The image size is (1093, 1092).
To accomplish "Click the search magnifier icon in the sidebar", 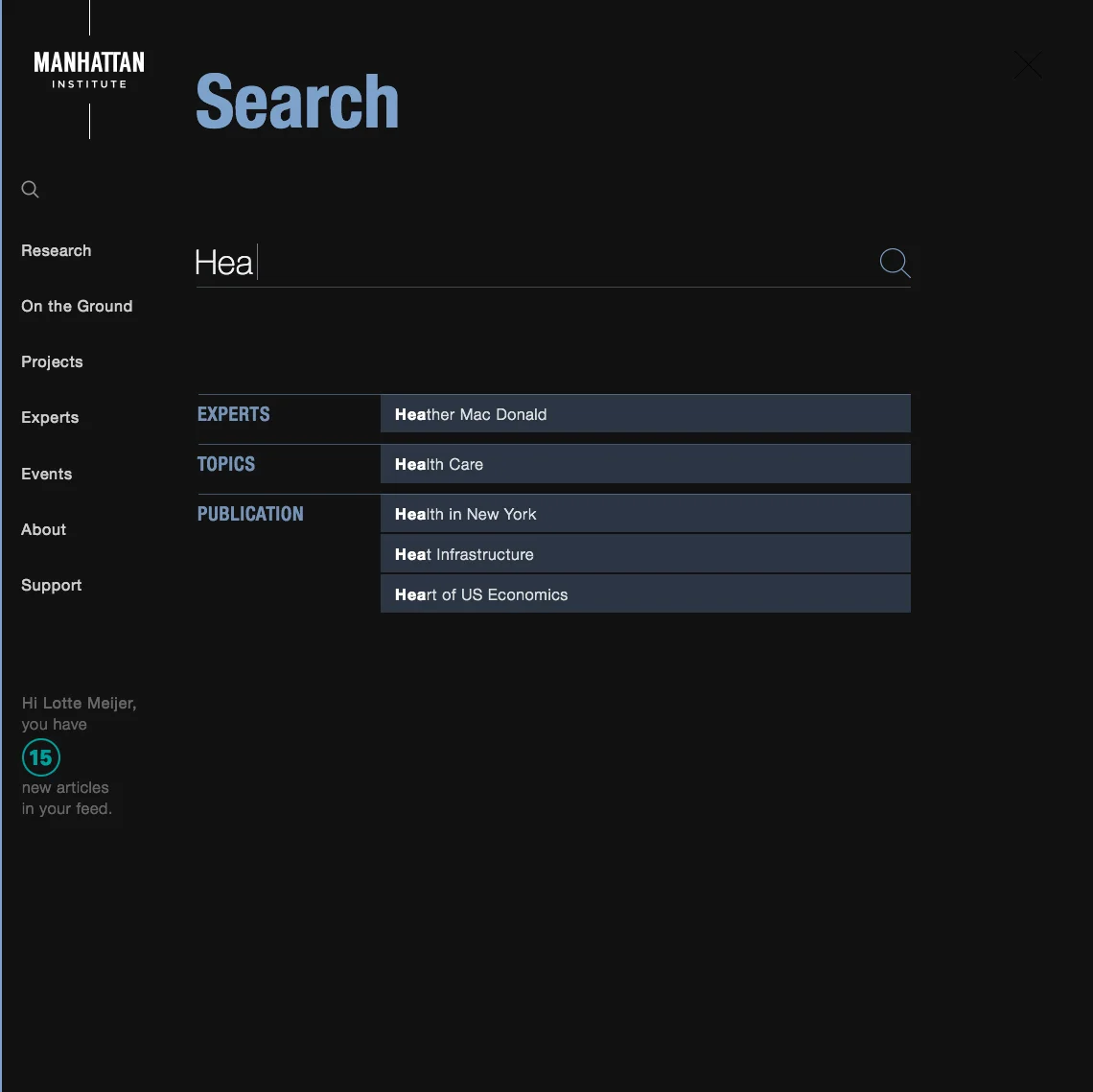I will pyautogui.click(x=30, y=189).
